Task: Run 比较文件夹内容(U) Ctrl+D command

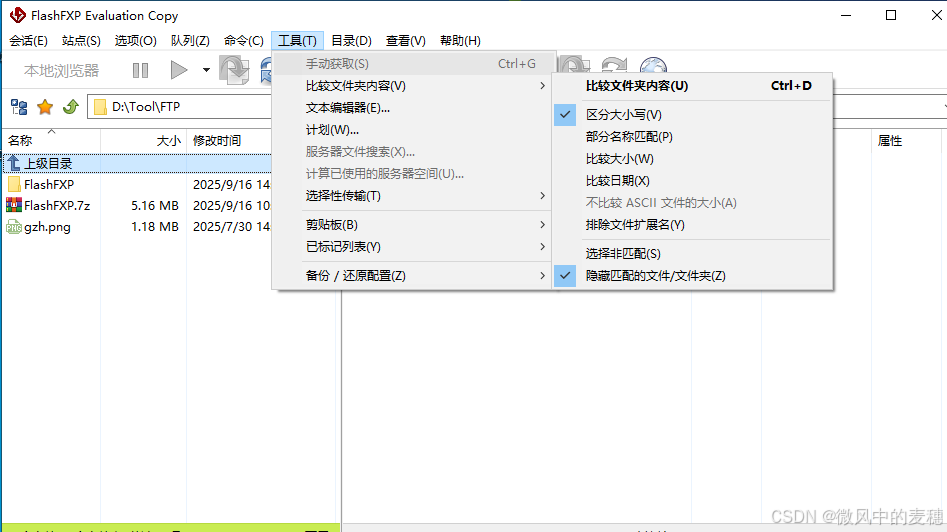Action: pyautogui.click(x=692, y=86)
